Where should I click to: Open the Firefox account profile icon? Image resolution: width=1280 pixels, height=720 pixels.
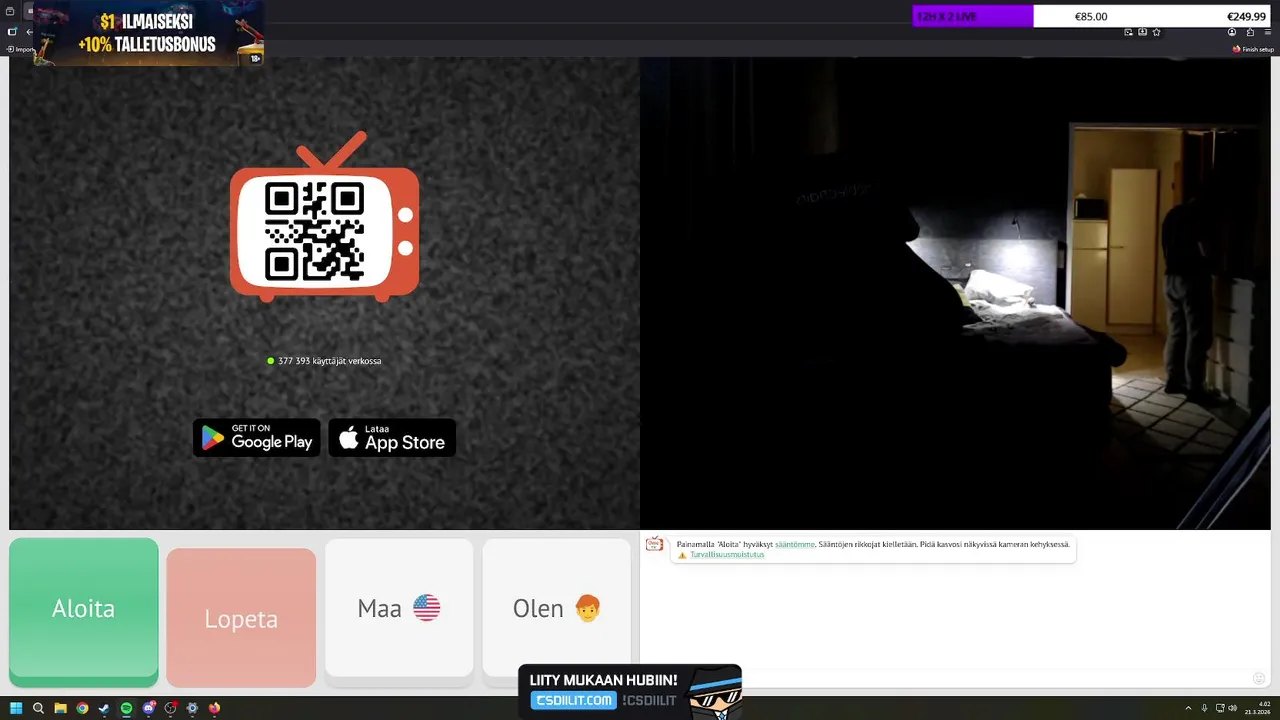1232,32
